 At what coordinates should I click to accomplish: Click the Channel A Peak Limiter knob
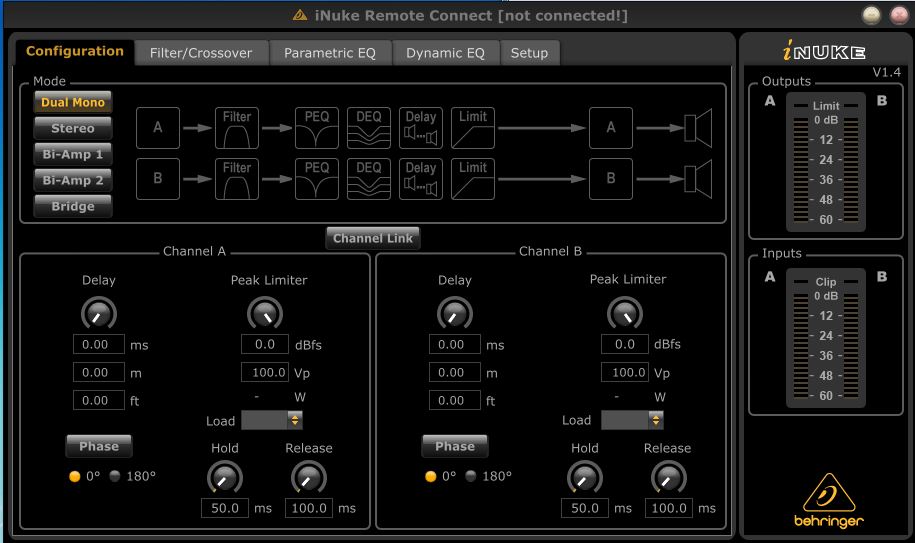pos(264,315)
